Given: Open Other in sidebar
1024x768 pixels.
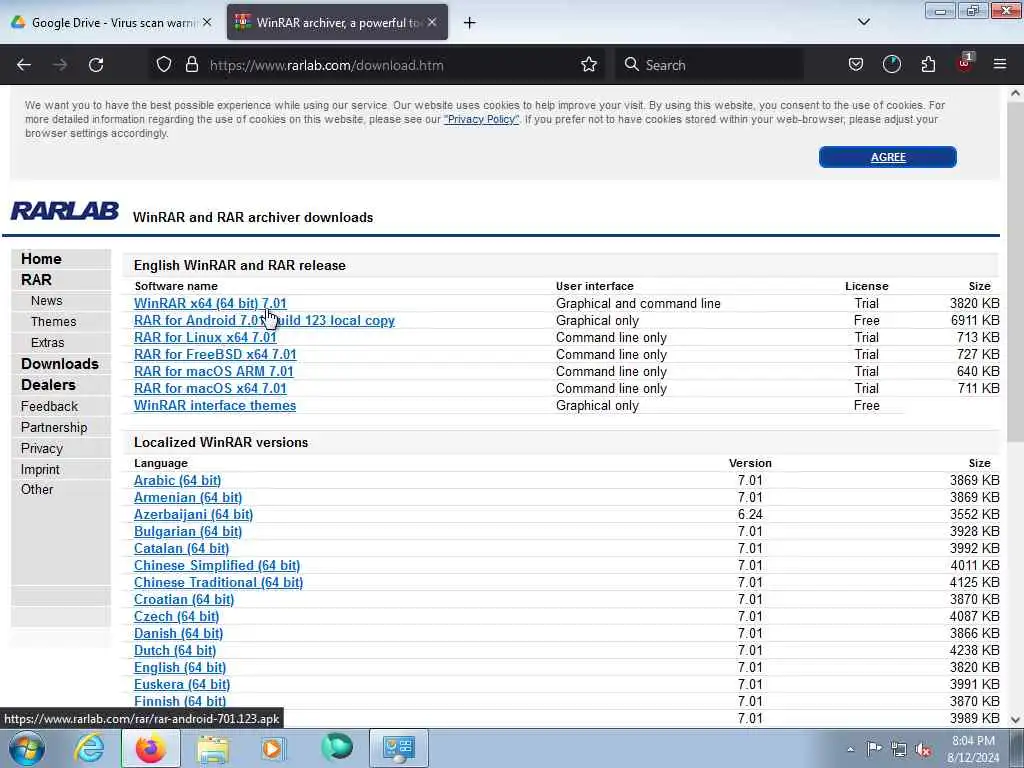Looking at the screenshot, I should tap(37, 489).
